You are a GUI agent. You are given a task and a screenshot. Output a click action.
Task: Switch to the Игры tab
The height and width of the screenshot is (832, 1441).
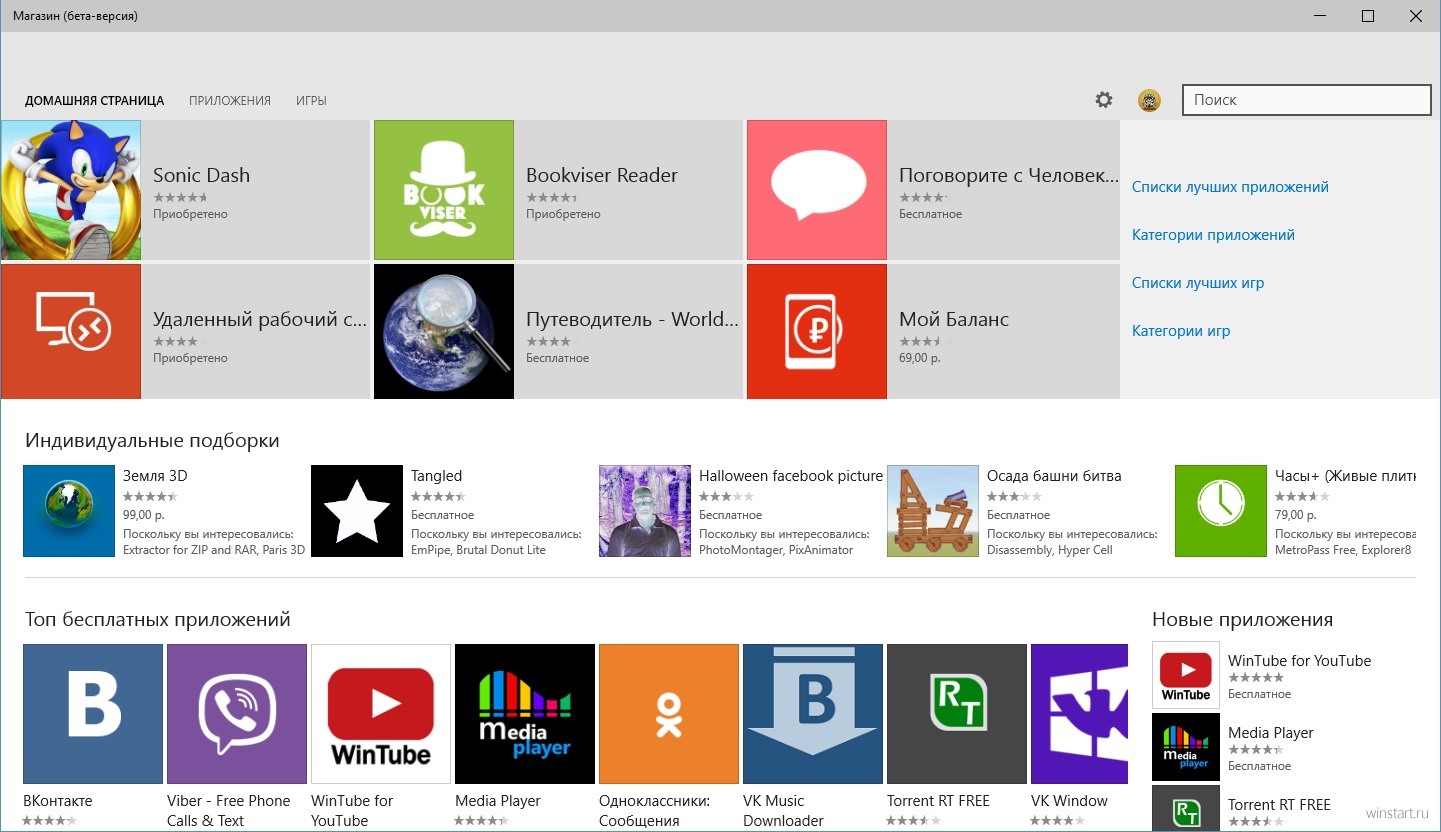[x=311, y=101]
